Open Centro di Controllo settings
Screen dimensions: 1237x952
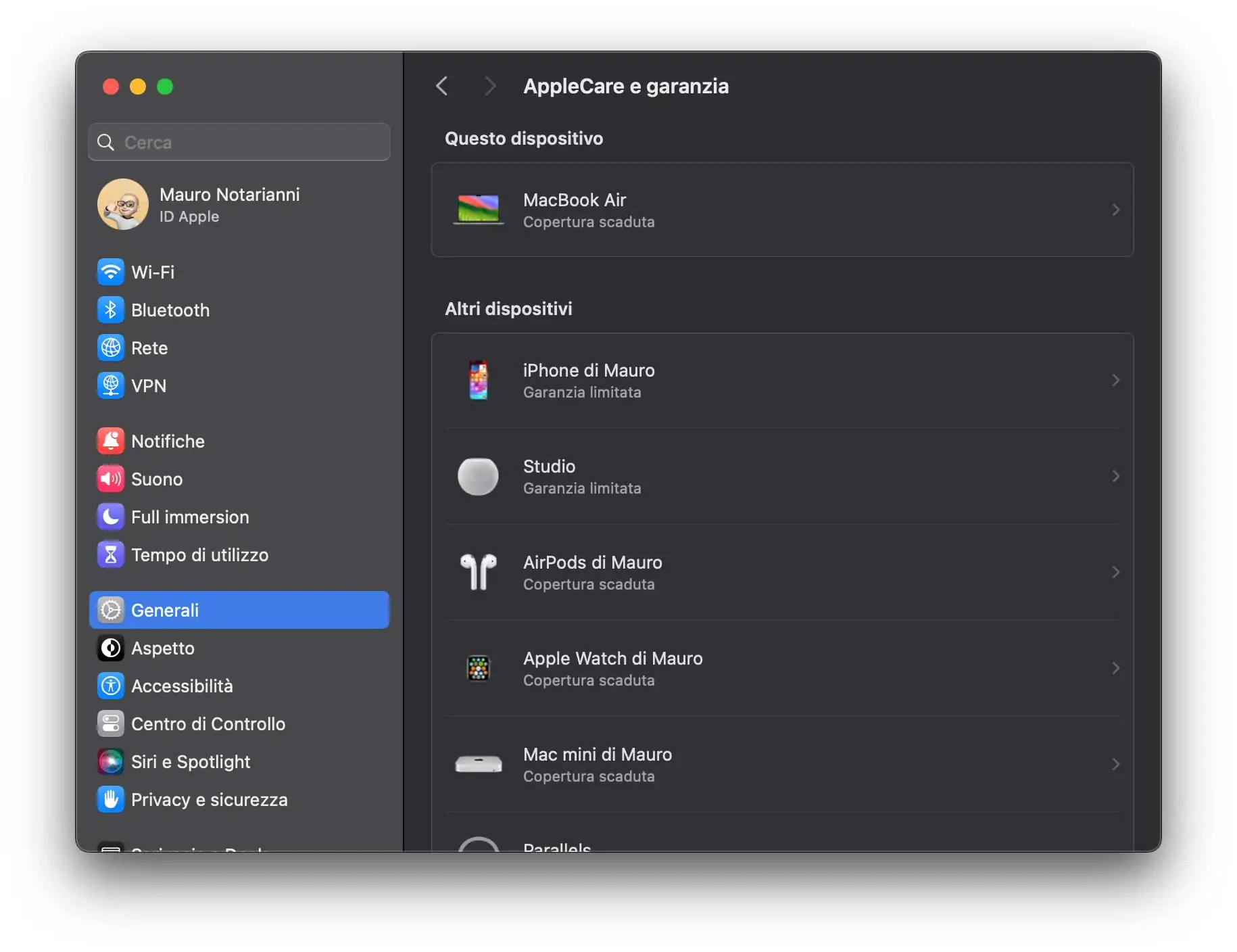click(208, 723)
